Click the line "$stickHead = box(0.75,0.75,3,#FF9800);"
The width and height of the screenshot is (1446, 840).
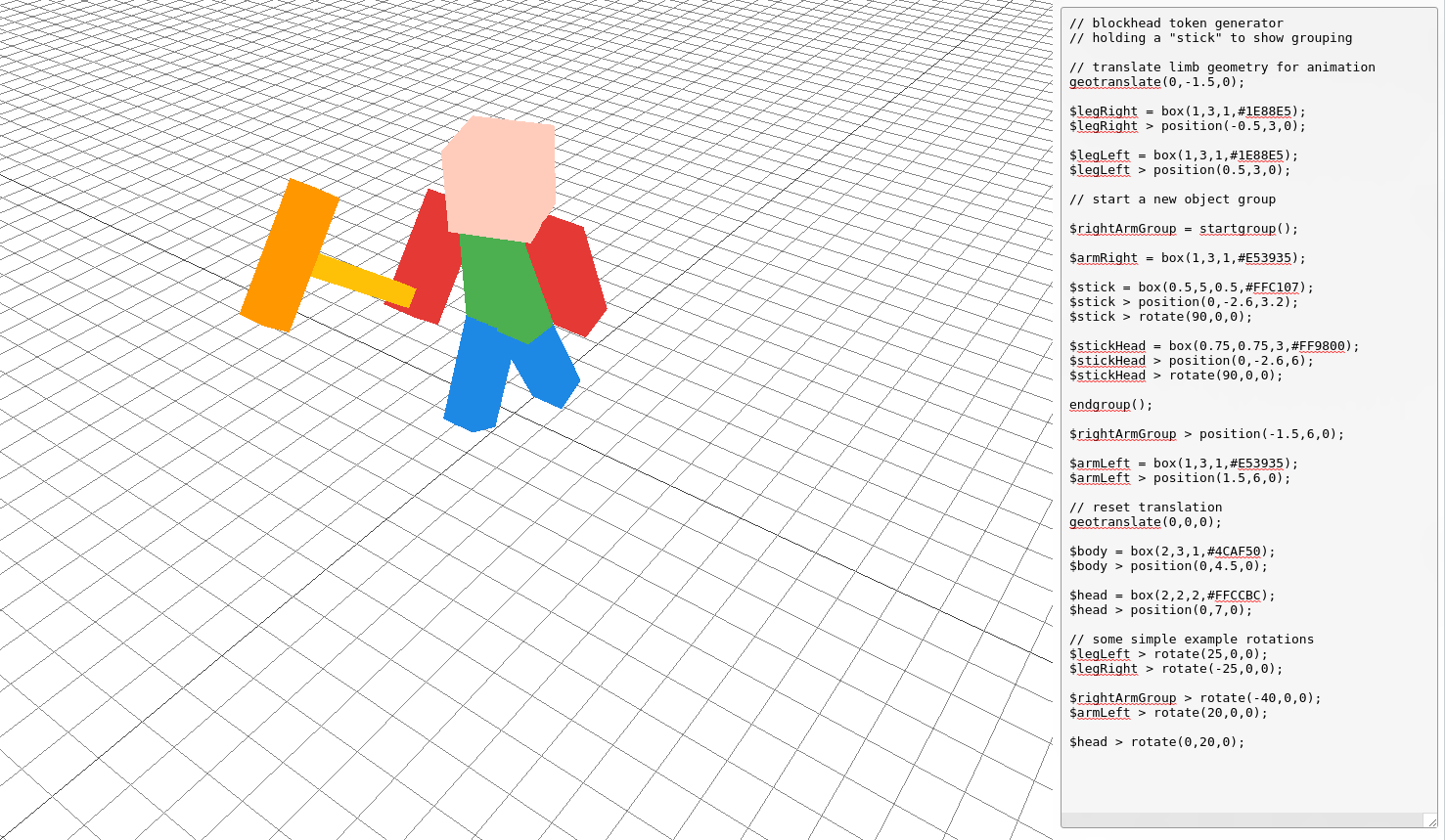1214,346
